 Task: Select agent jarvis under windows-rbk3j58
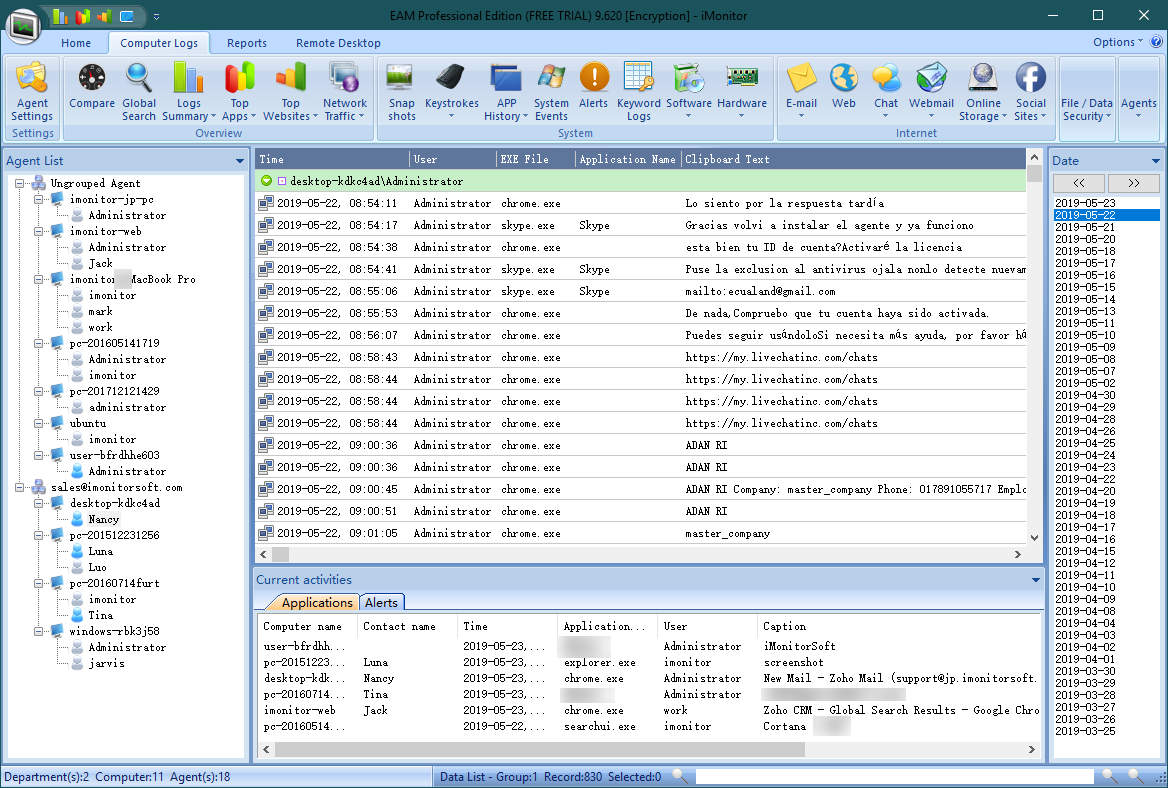[x=107, y=663]
